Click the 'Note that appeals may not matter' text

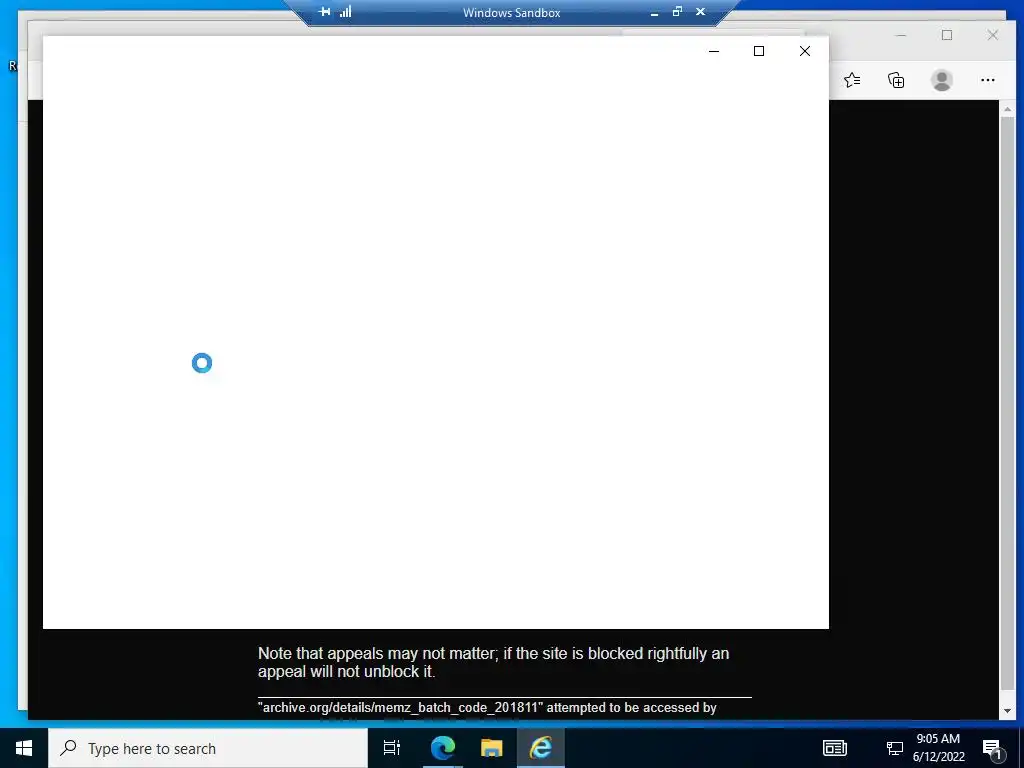coord(493,662)
